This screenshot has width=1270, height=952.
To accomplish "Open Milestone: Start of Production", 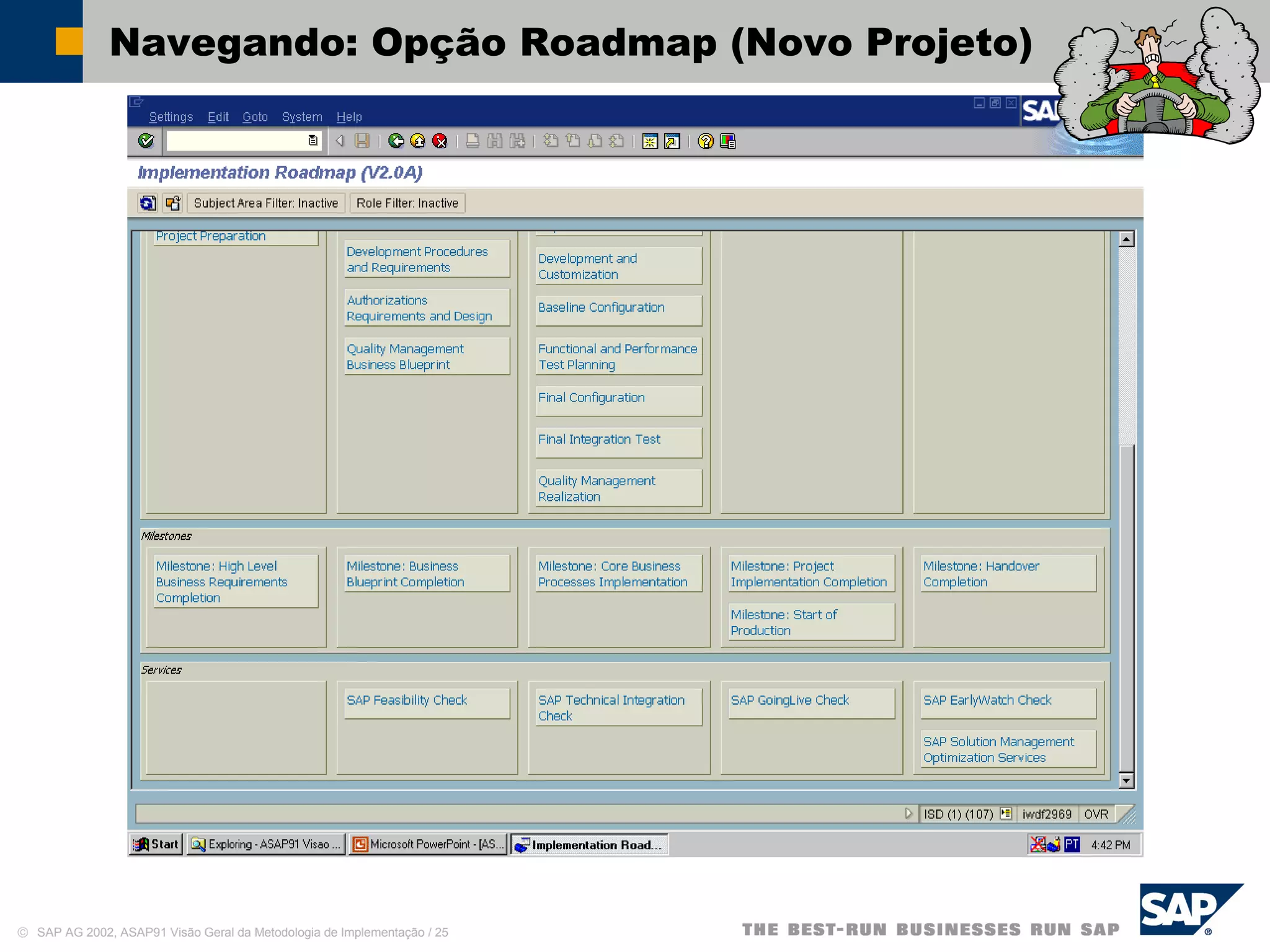I will tap(811, 622).
